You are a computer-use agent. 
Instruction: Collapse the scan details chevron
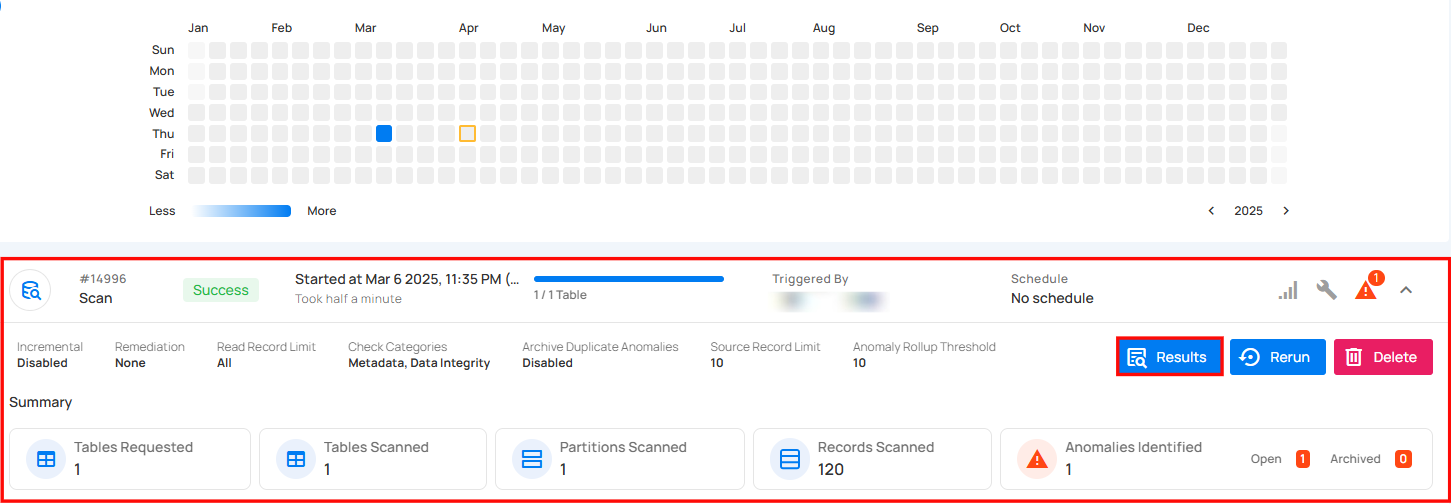(1406, 290)
